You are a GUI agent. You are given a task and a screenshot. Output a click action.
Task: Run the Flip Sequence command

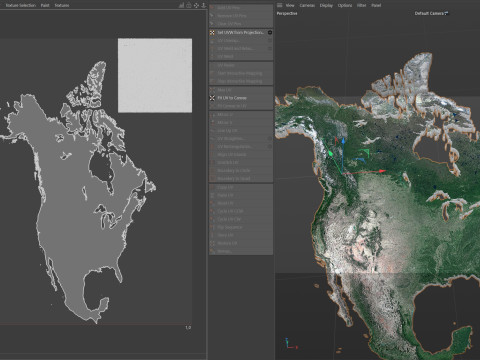coord(241,227)
